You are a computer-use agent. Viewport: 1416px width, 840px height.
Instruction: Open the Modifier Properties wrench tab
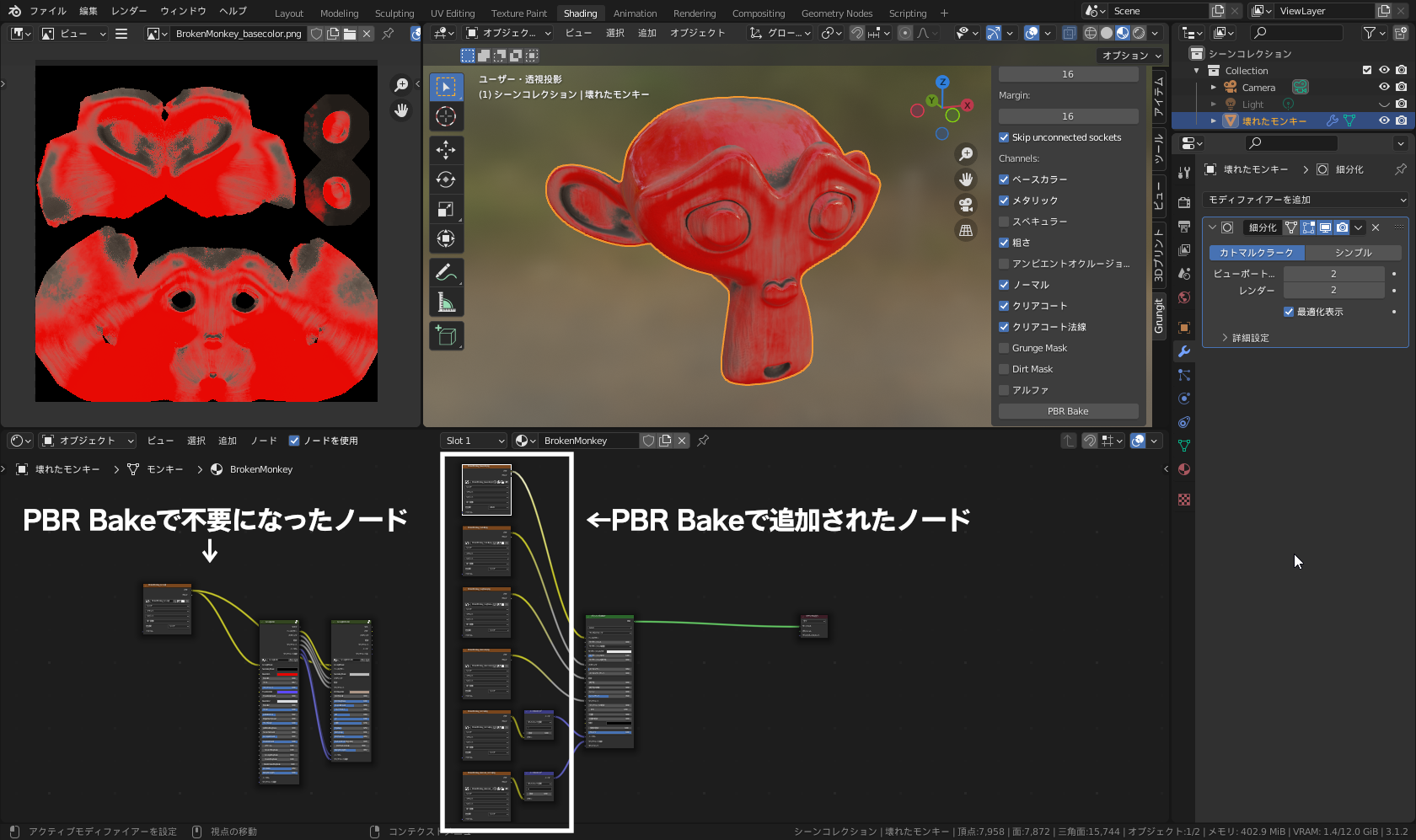click(x=1183, y=353)
